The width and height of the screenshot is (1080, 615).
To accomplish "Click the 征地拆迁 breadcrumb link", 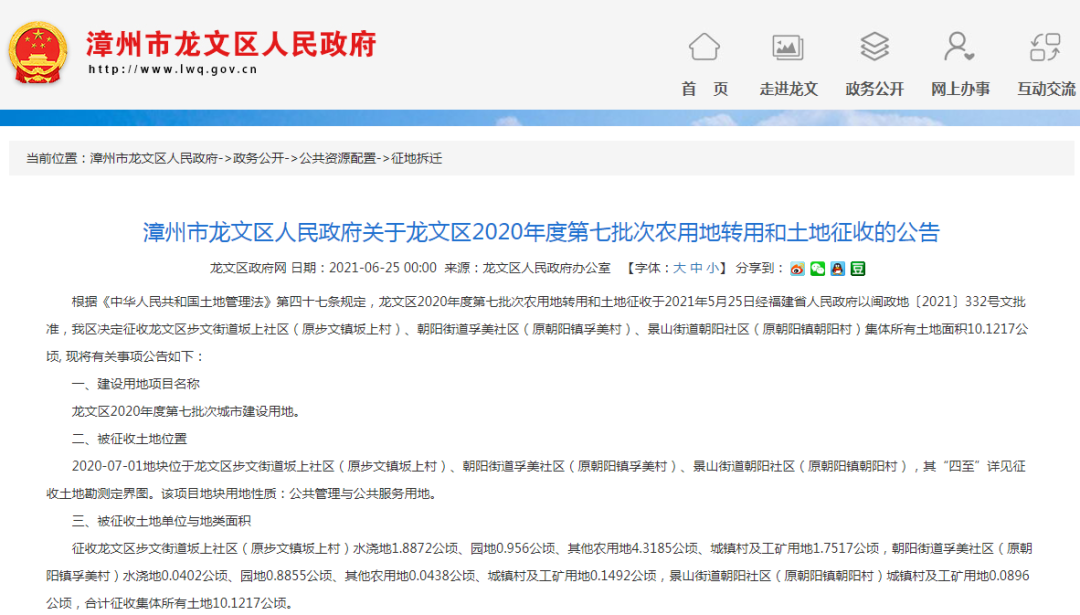I will 416,158.
